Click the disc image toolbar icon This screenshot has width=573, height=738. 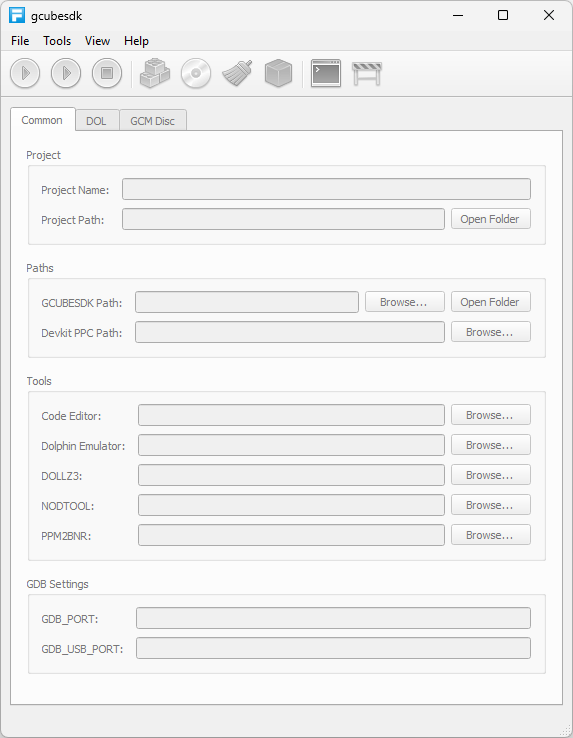click(x=196, y=73)
